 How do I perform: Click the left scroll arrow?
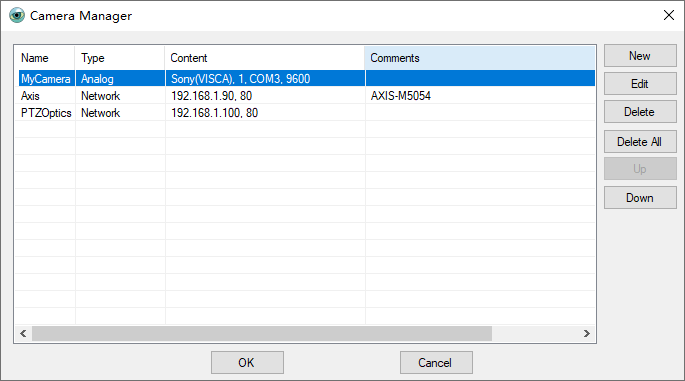pyautogui.click(x=23, y=334)
